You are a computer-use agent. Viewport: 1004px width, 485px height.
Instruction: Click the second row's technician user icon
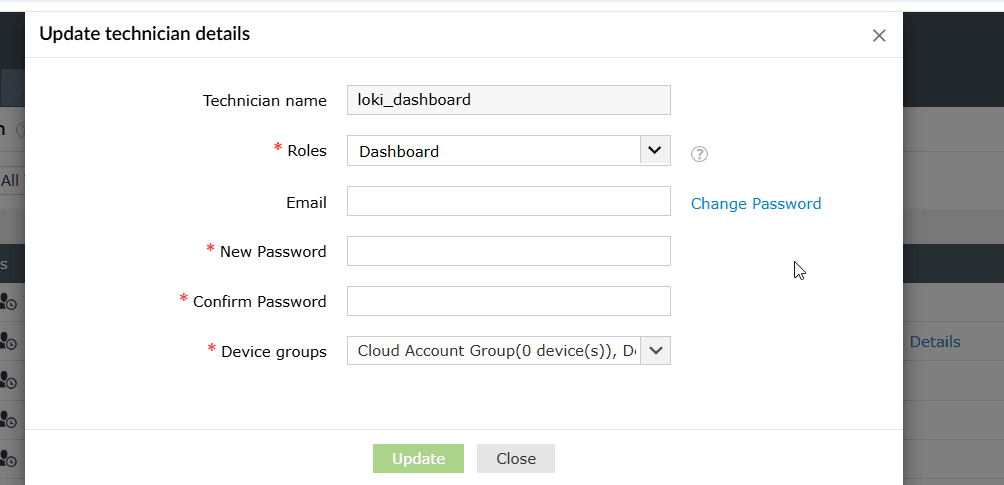pyautogui.click(x=8, y=341)
